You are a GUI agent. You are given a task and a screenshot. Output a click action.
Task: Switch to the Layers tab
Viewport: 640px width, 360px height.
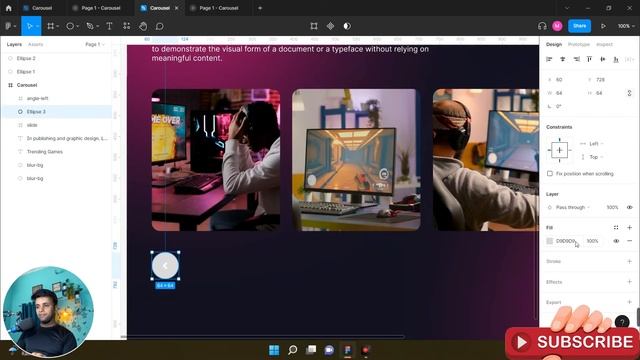point(14,44)
